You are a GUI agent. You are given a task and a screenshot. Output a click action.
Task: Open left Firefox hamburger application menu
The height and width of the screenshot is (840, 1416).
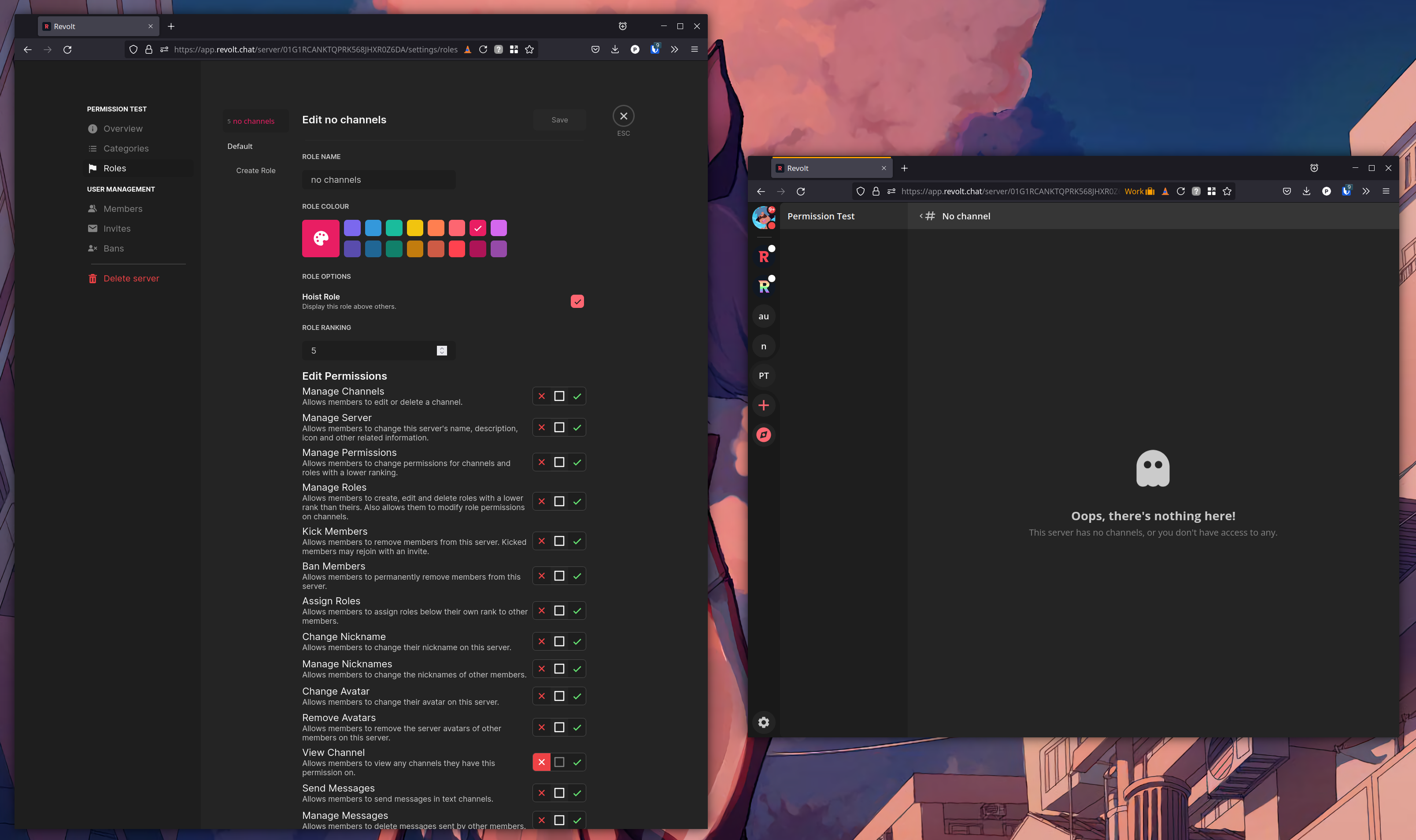[x=695, y=49]
